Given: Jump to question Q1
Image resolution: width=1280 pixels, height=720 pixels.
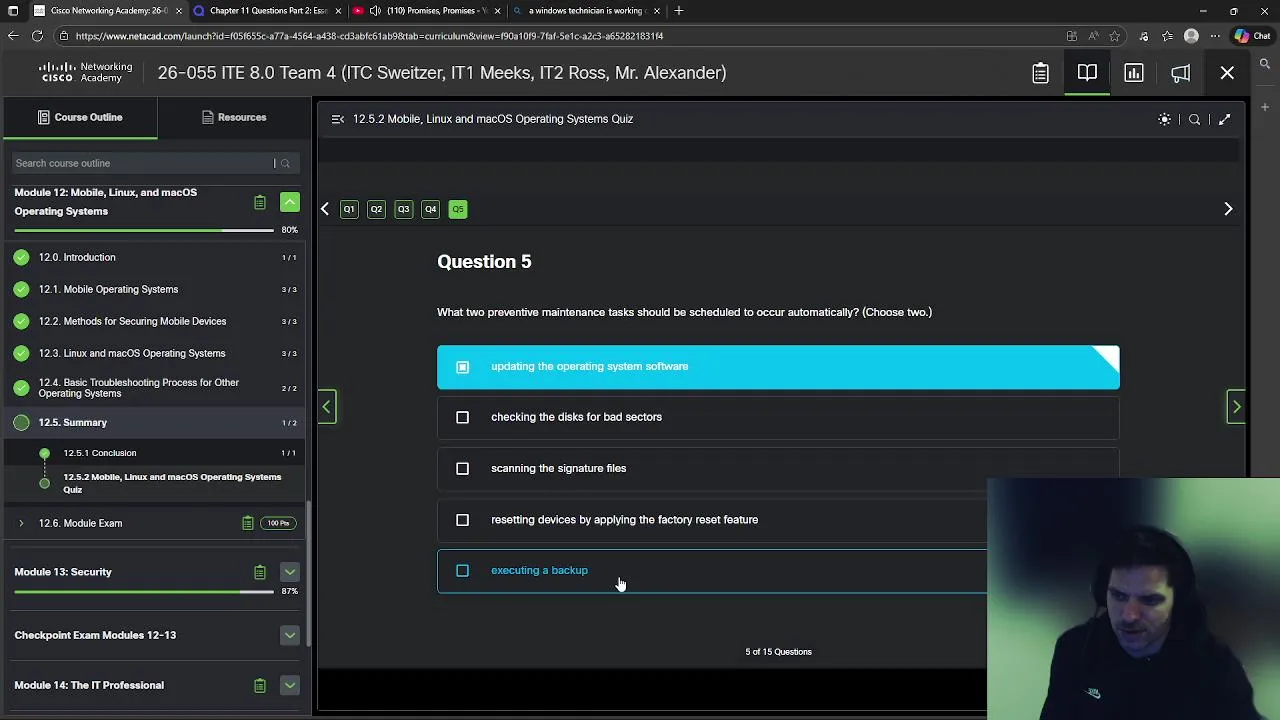Looking at the screenshot, I should [x=349, y=209].
